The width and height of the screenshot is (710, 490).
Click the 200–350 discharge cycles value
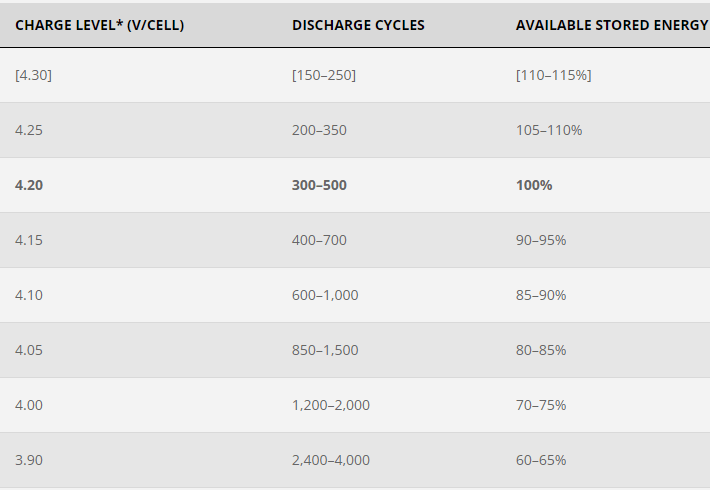[319, 130]
